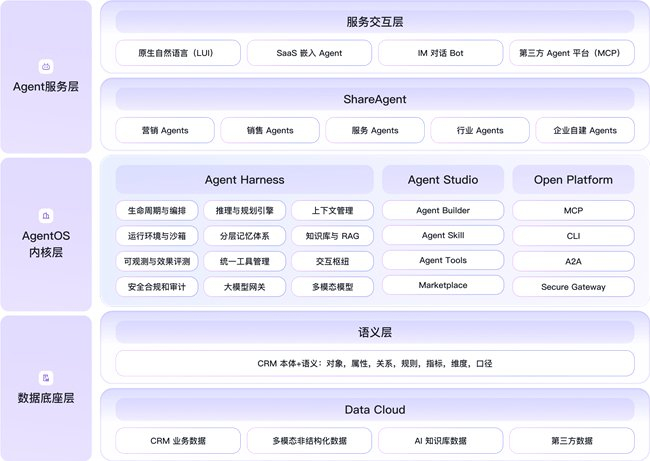650x461 pixels.
Task: Click the CRM 本体+语义 description bar
Action: tap(375, 363)
